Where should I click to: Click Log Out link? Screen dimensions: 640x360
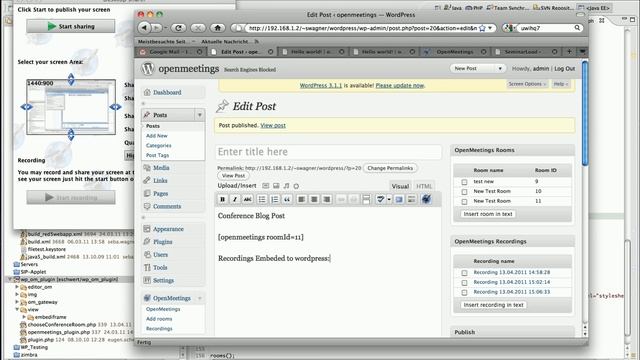click(x=564, y=69)
